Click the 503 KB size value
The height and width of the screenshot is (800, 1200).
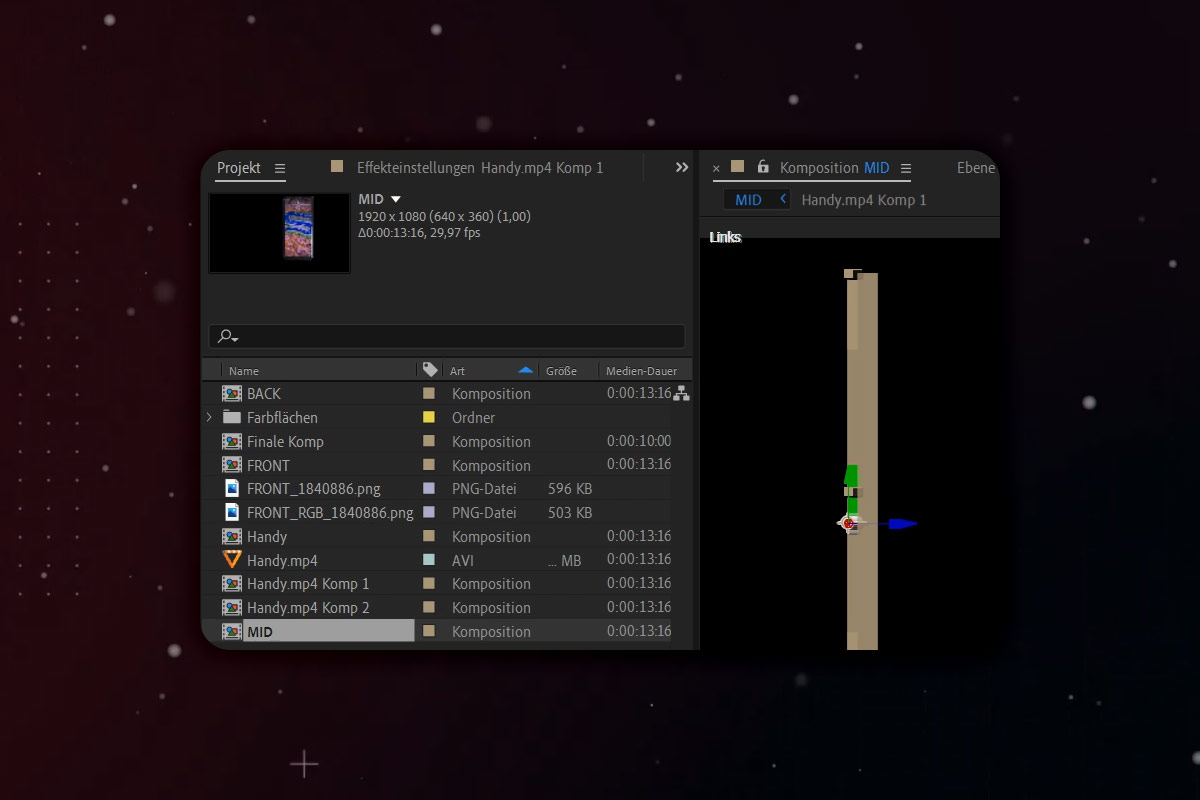(x=570, y=513)
